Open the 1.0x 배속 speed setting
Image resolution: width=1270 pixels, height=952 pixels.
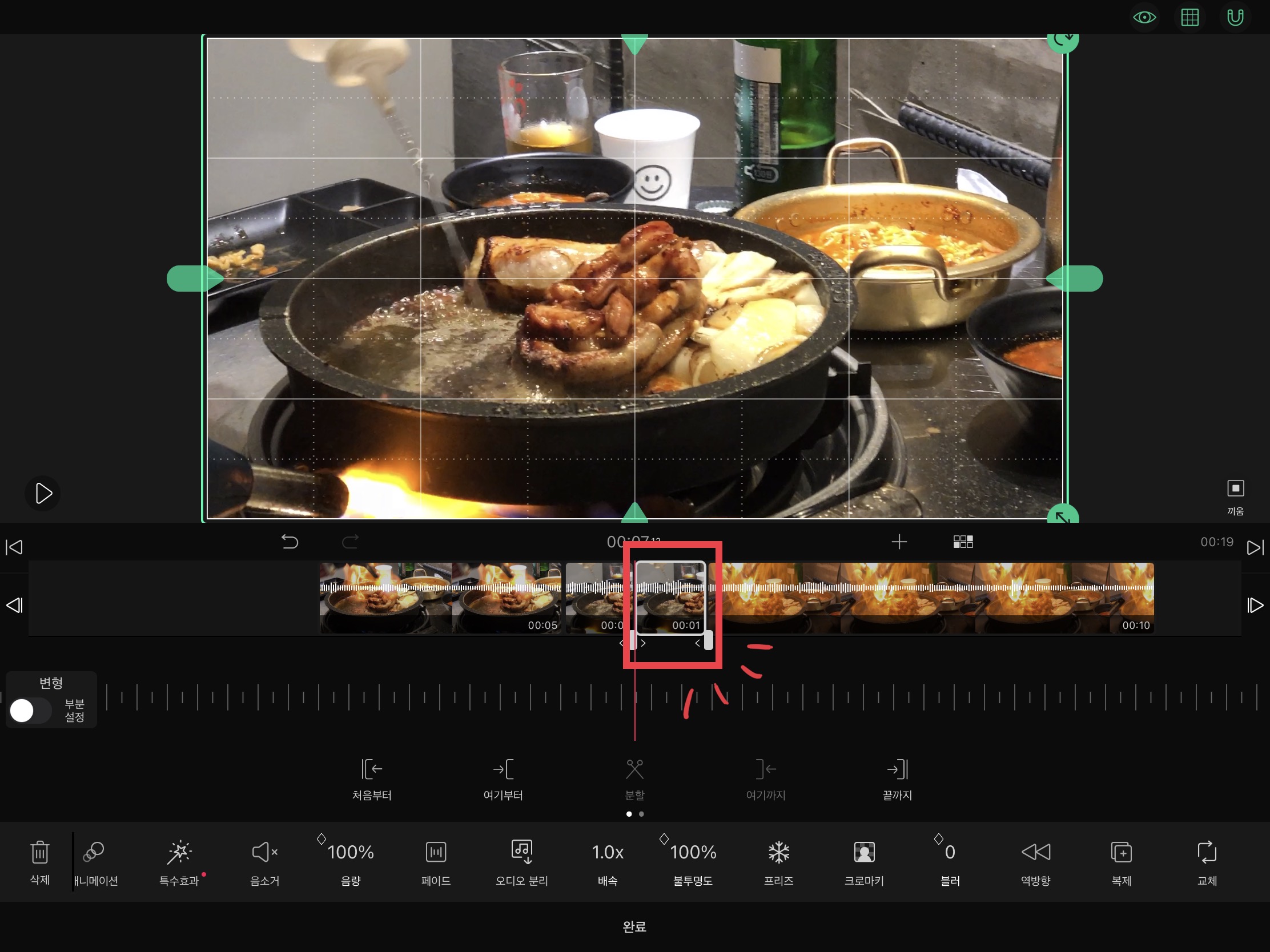[608, 853]
